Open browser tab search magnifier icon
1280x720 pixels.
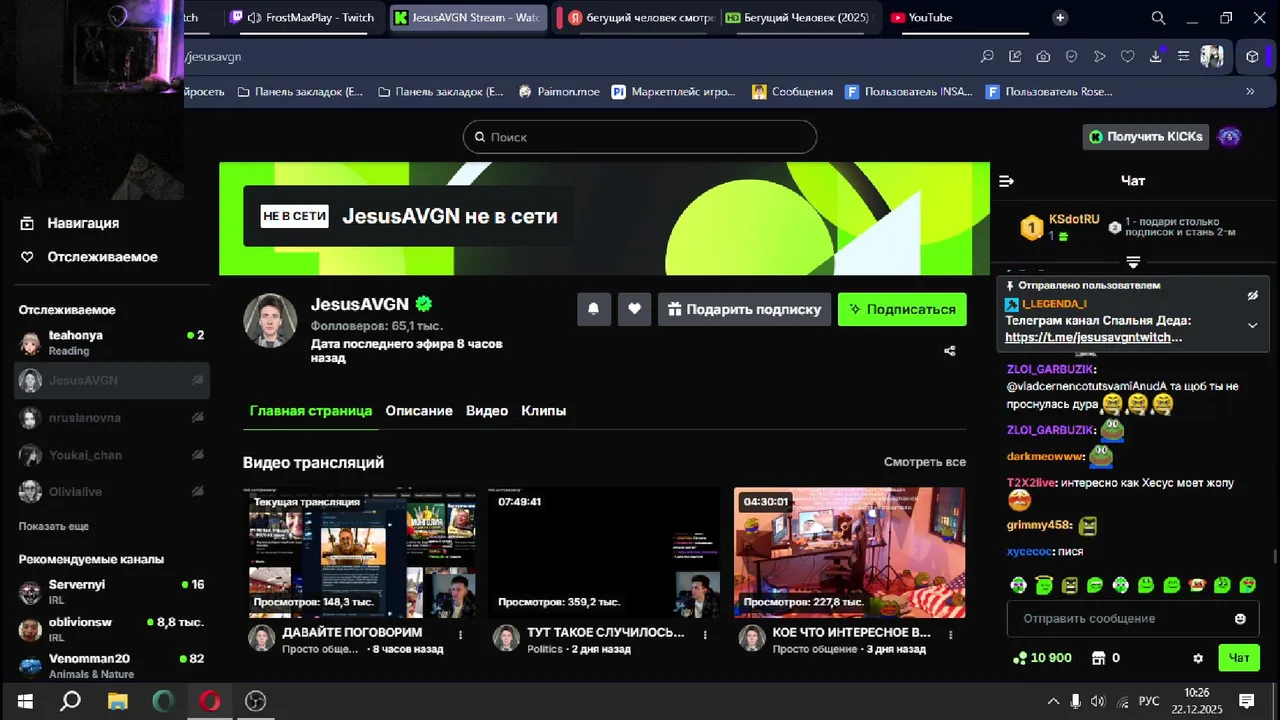pos(1158,18)
